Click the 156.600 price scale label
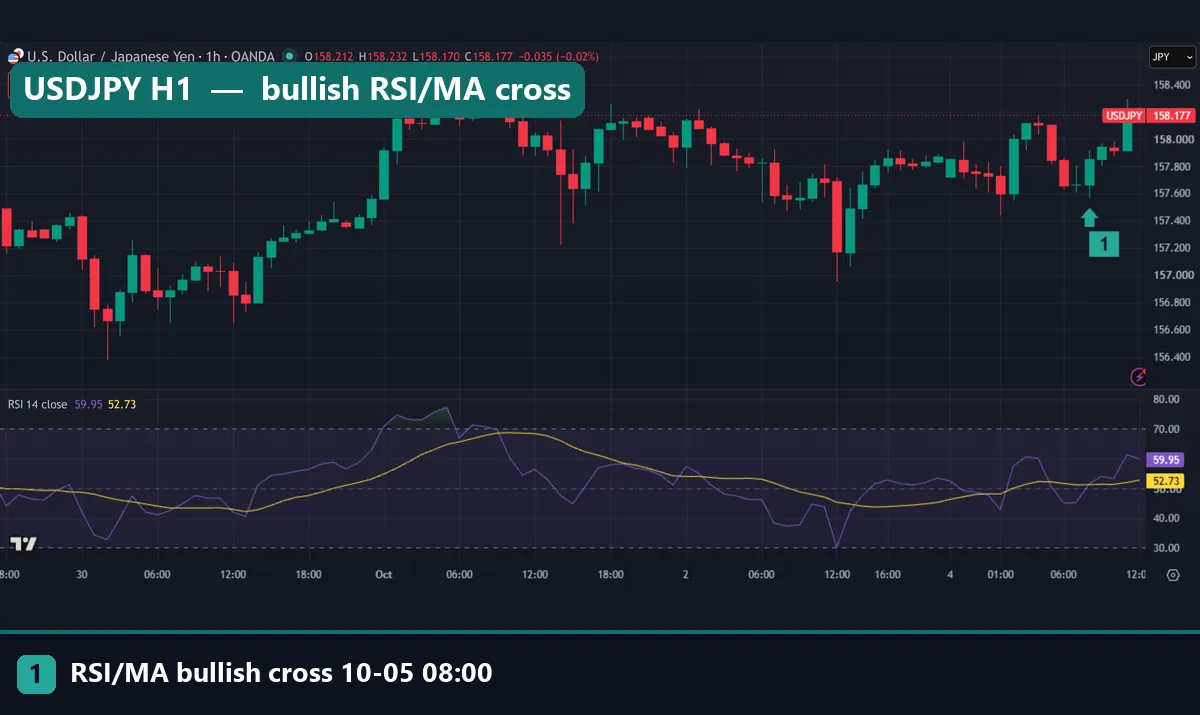 pos(1171,329)
